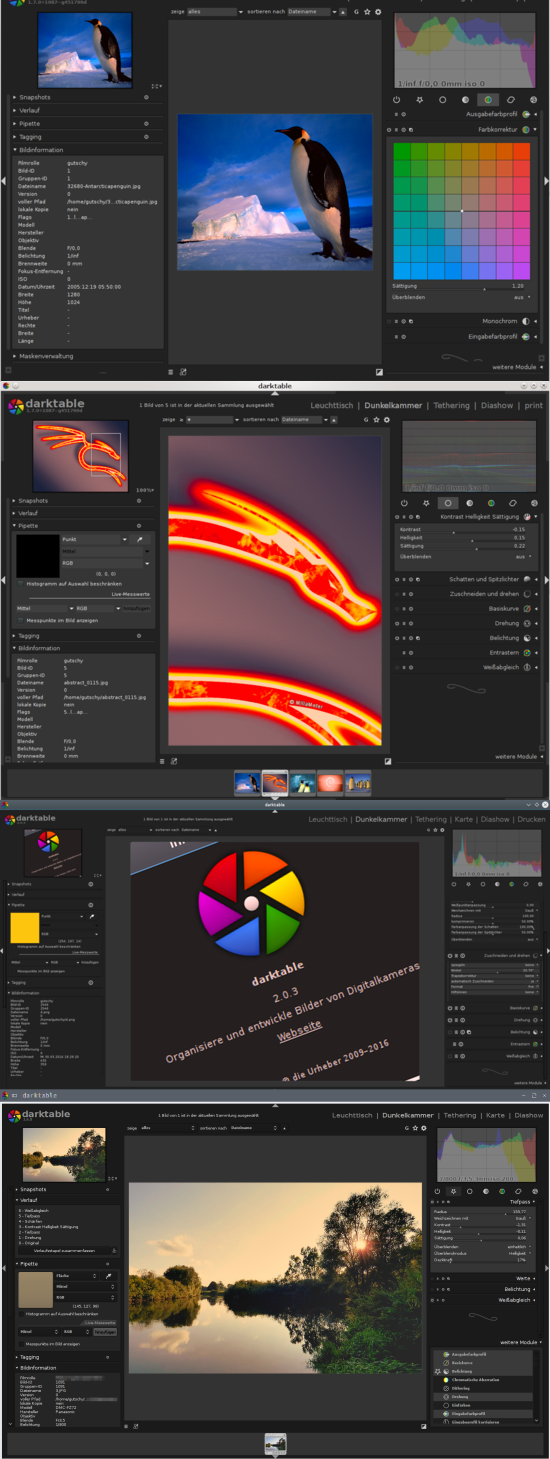The width and height of the screenshot is (550, 1459).
Task: Collapse the left panel arrow in penguin window
Action: tap(4, 180)
